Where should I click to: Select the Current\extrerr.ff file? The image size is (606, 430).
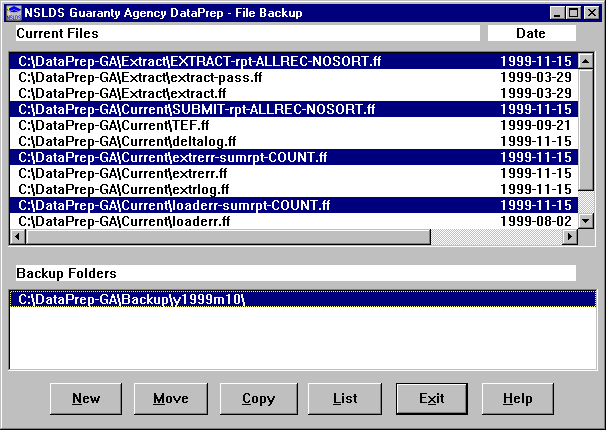294,173
